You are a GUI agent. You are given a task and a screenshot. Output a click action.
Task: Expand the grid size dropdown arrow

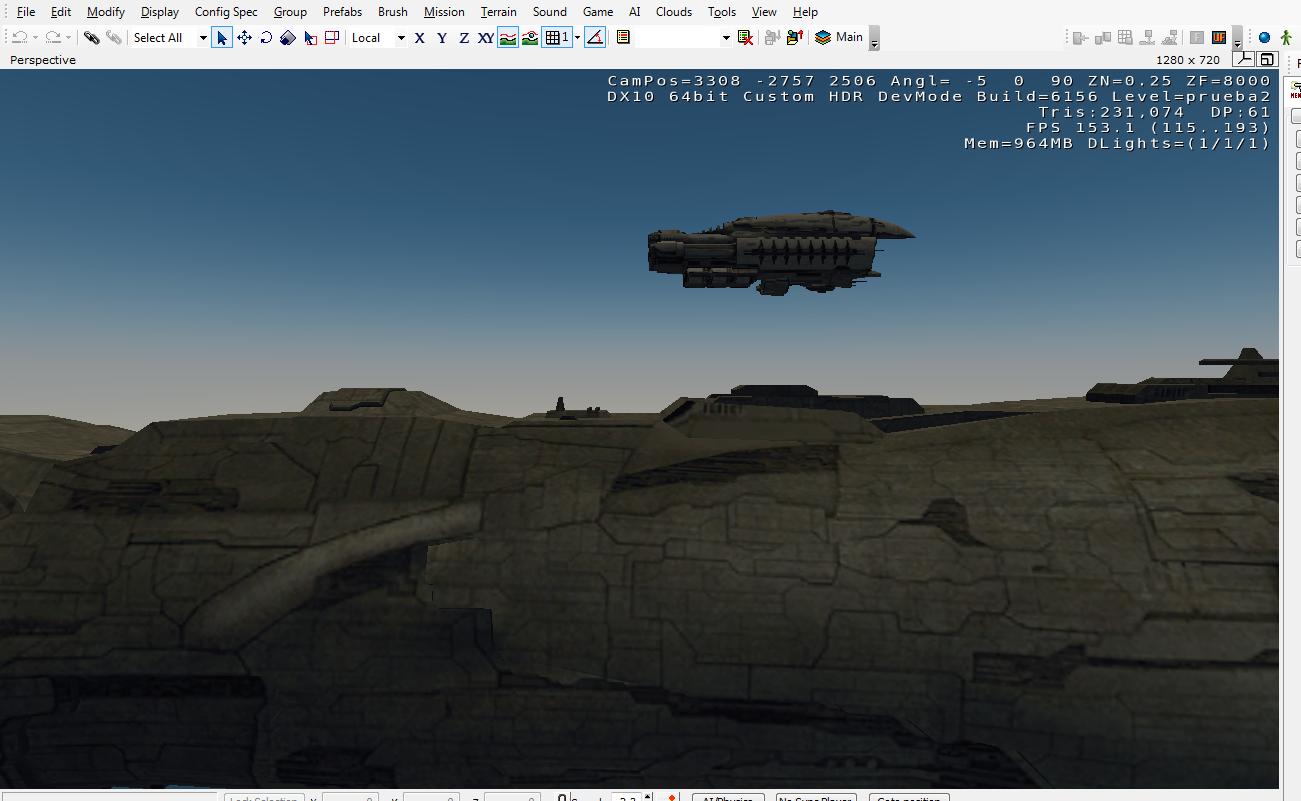coord(577,38)
